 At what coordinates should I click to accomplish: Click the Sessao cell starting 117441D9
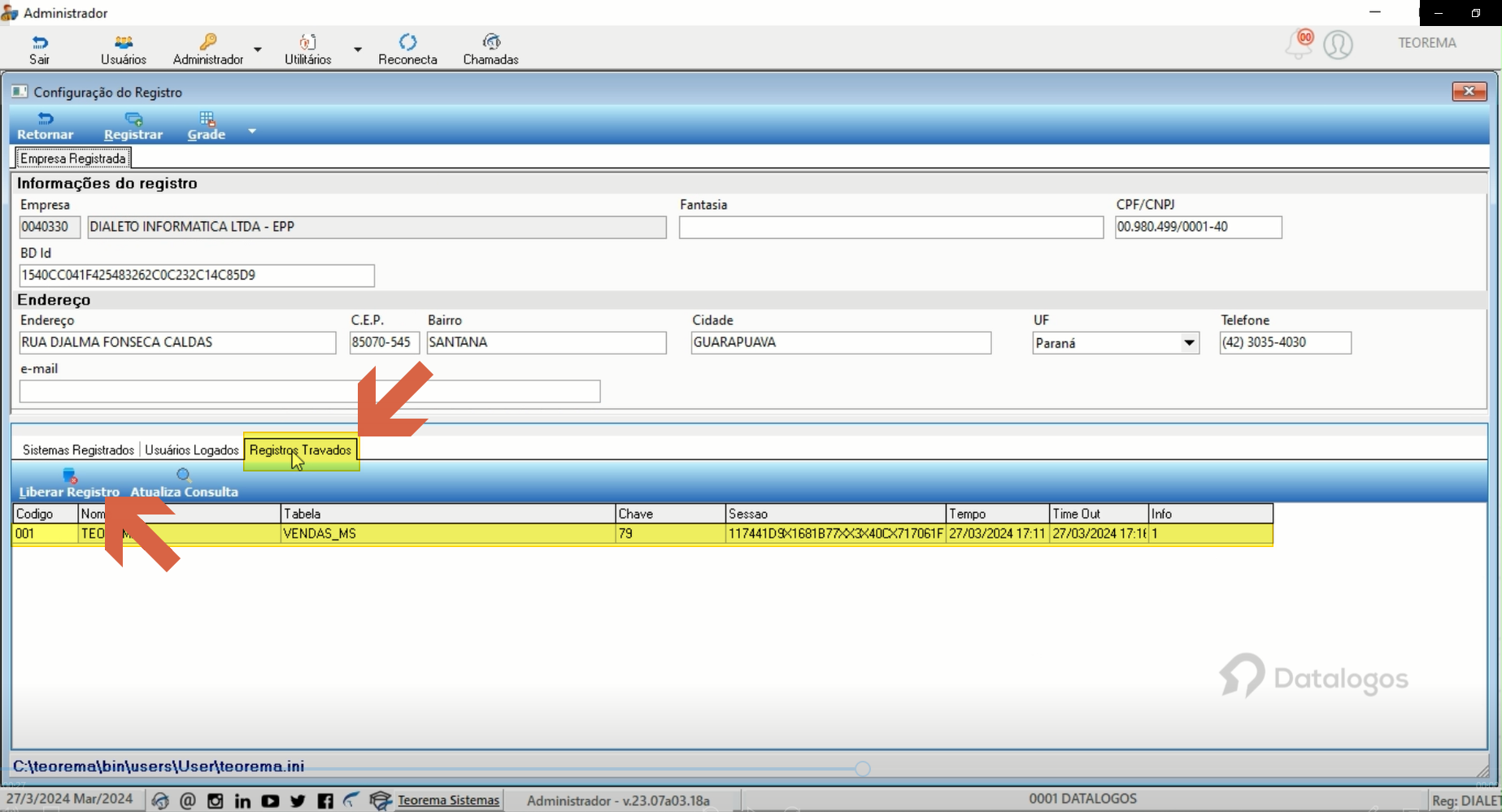835,534
